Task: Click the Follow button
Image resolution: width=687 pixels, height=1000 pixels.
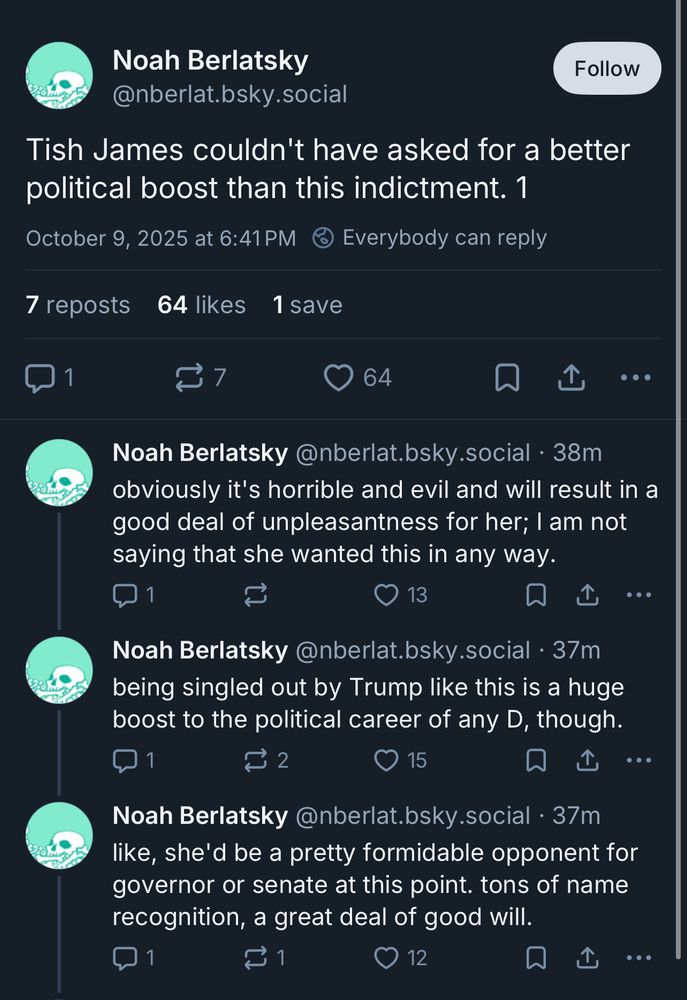Action: pos(606,69)
